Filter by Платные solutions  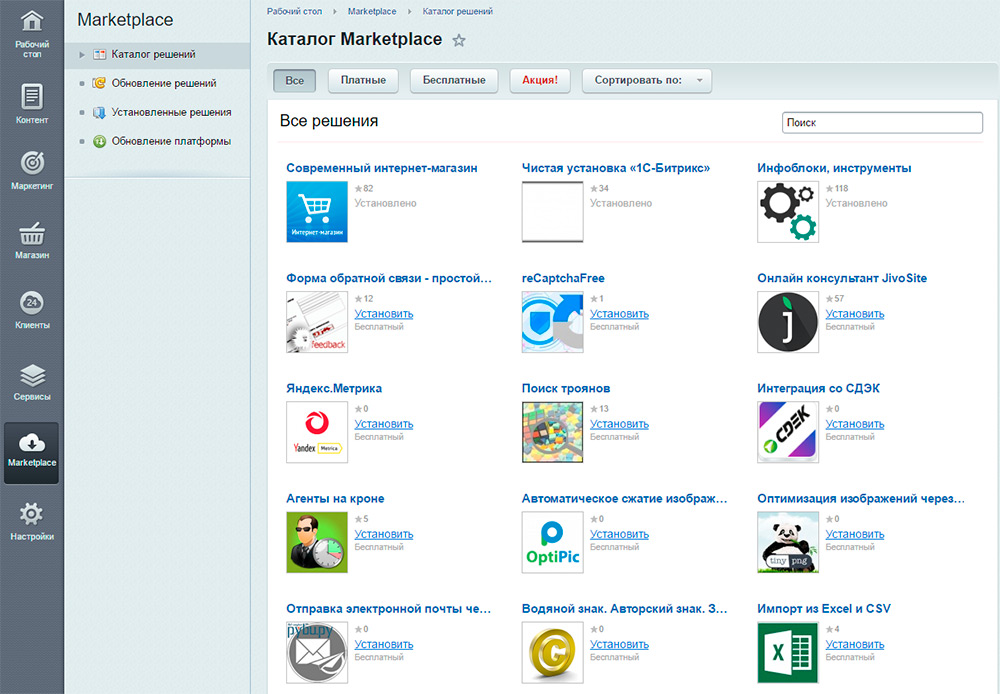364,81
